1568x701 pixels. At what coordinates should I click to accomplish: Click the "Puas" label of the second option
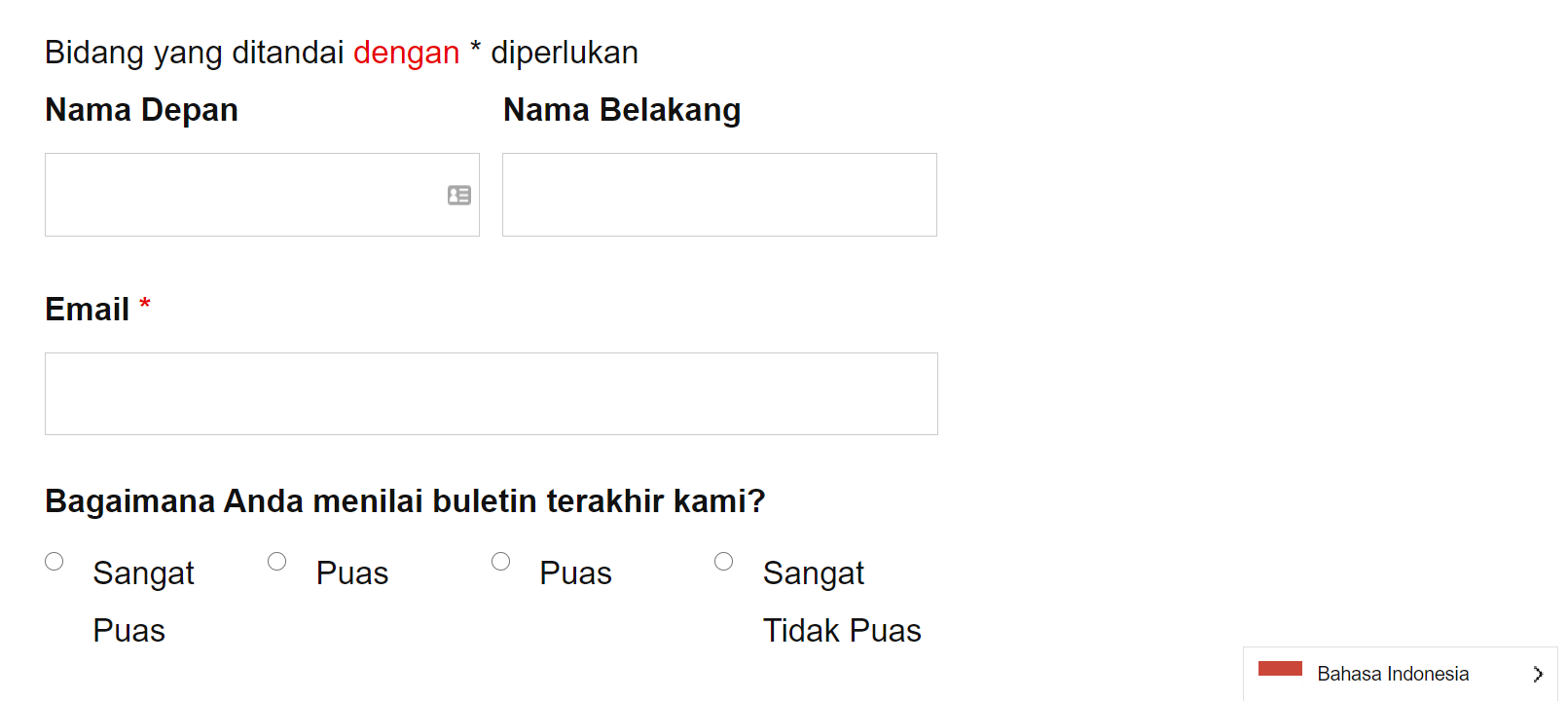(352, 573)
